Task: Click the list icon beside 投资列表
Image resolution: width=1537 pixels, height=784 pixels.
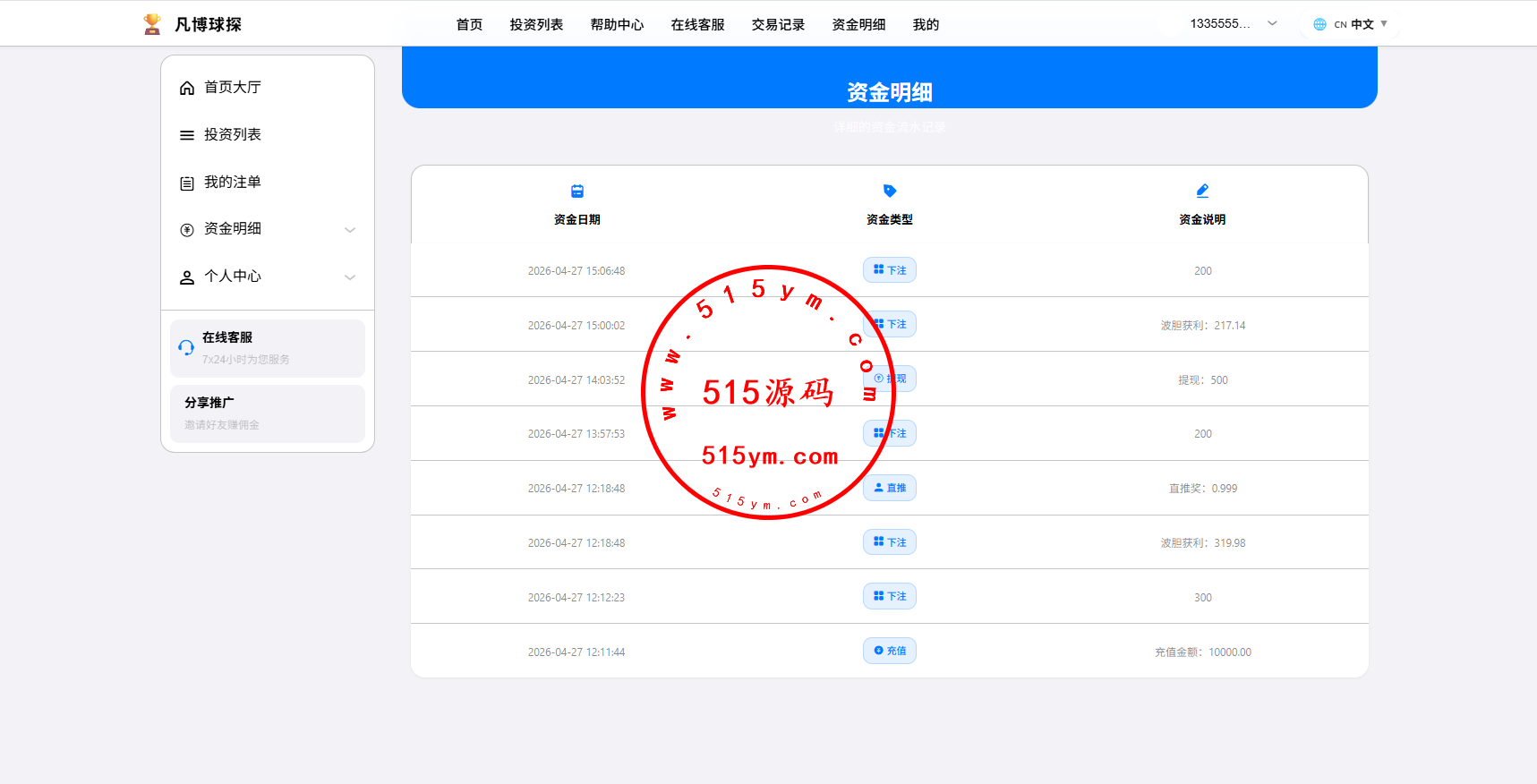Action: tap(187, 135)
